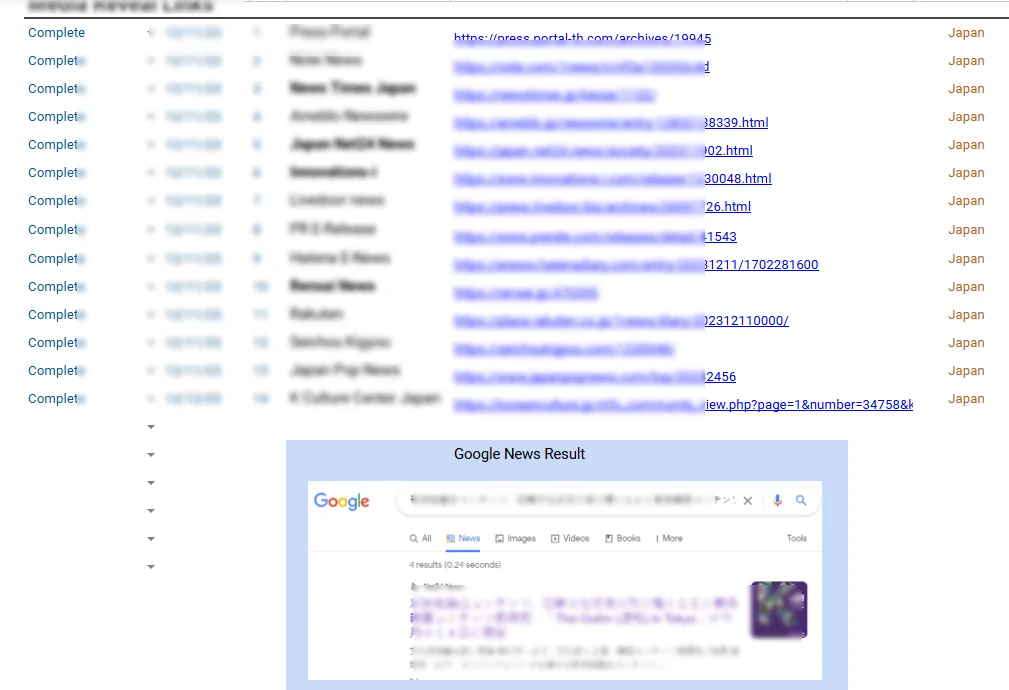Click Japan cell in the 26.html row
This screenshot has height=690, width=1009.
pos(966,200)
